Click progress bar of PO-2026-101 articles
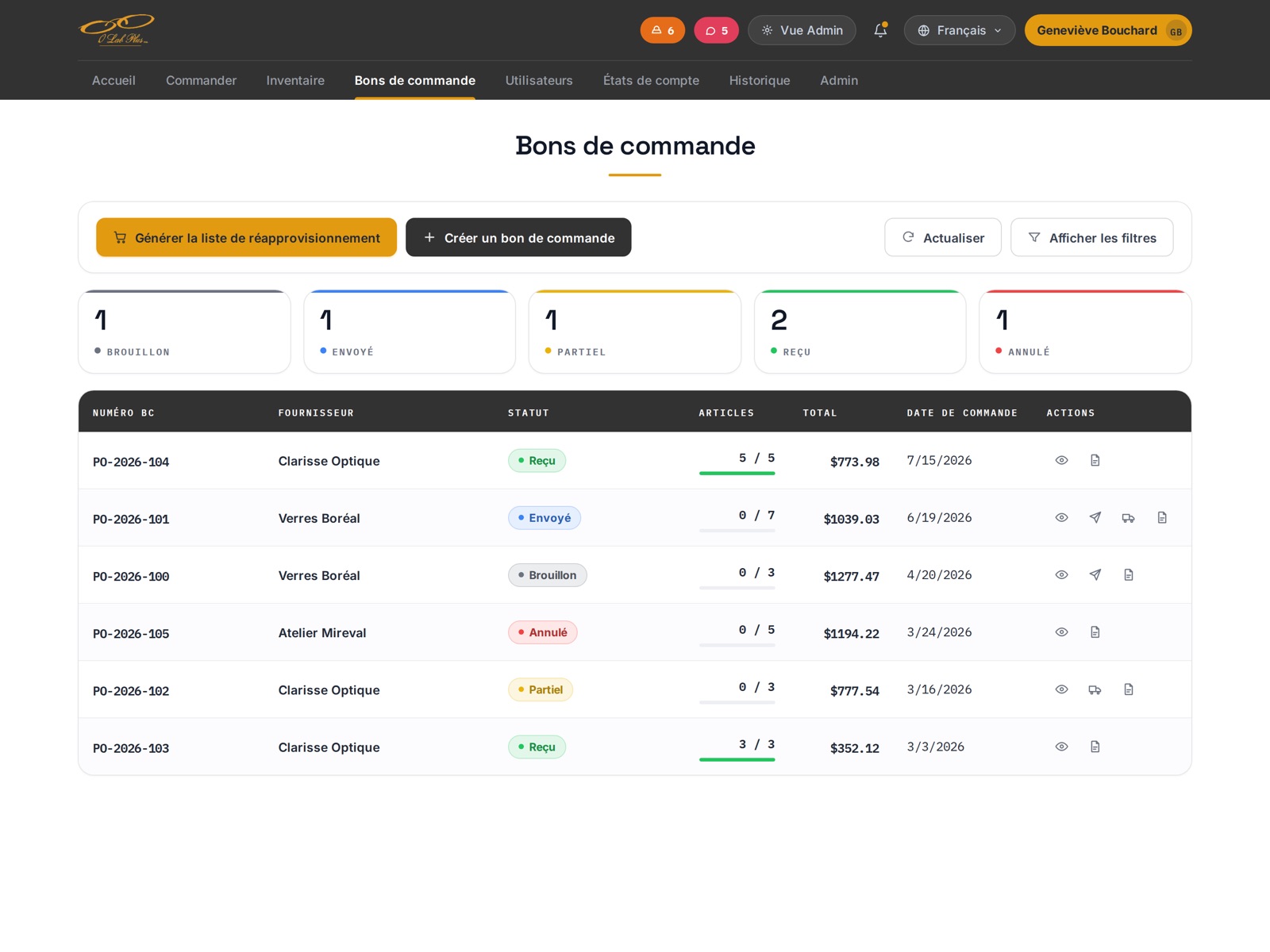The height and width of the screenshot is (952, 1270). [x=737, y=530]
